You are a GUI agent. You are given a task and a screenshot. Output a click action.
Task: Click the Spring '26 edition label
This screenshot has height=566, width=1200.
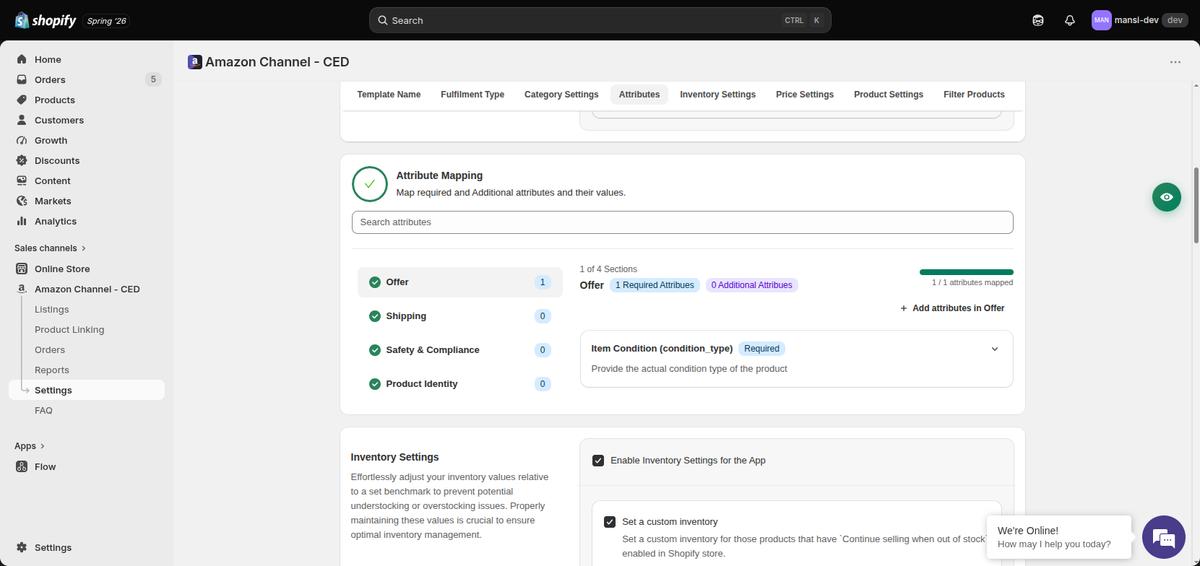point(107,20)
